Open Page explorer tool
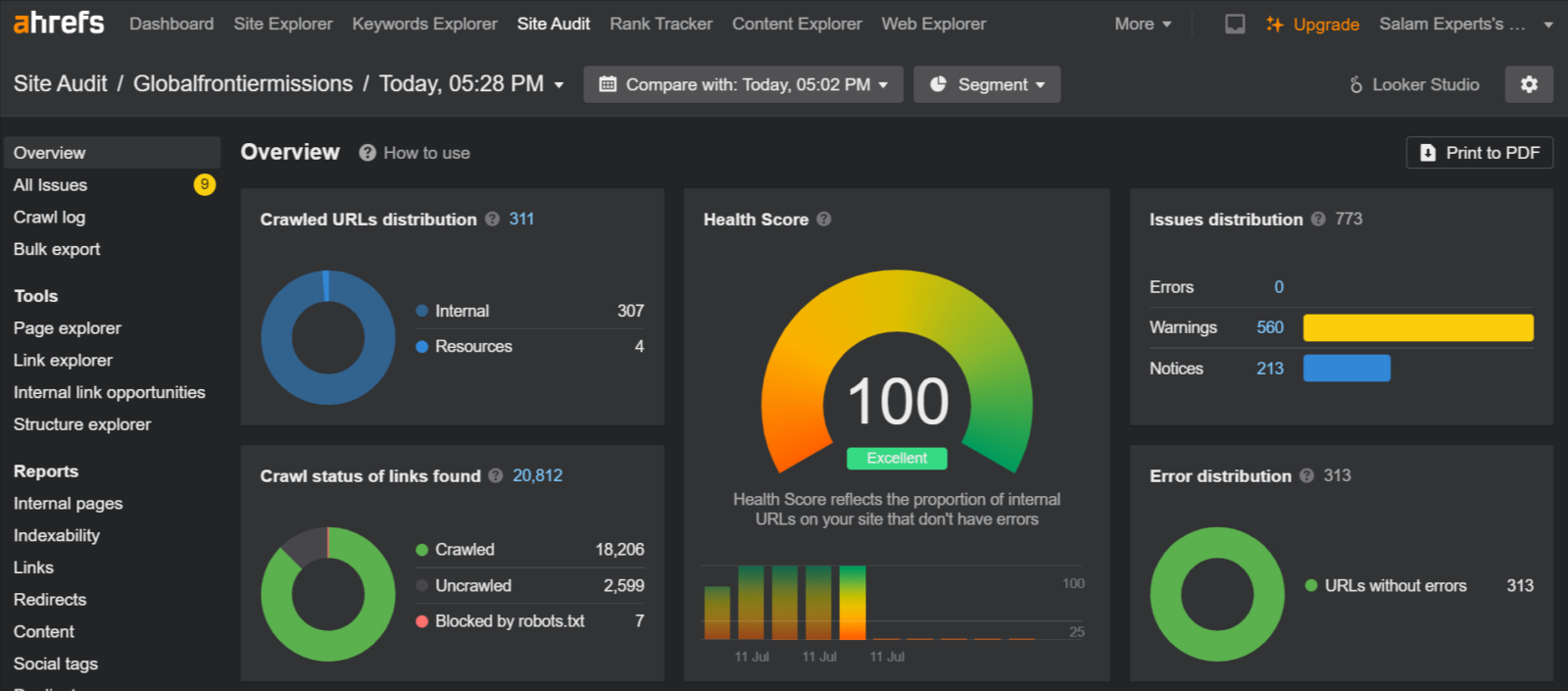1568x691 pixels. click(x=68, y=328)
